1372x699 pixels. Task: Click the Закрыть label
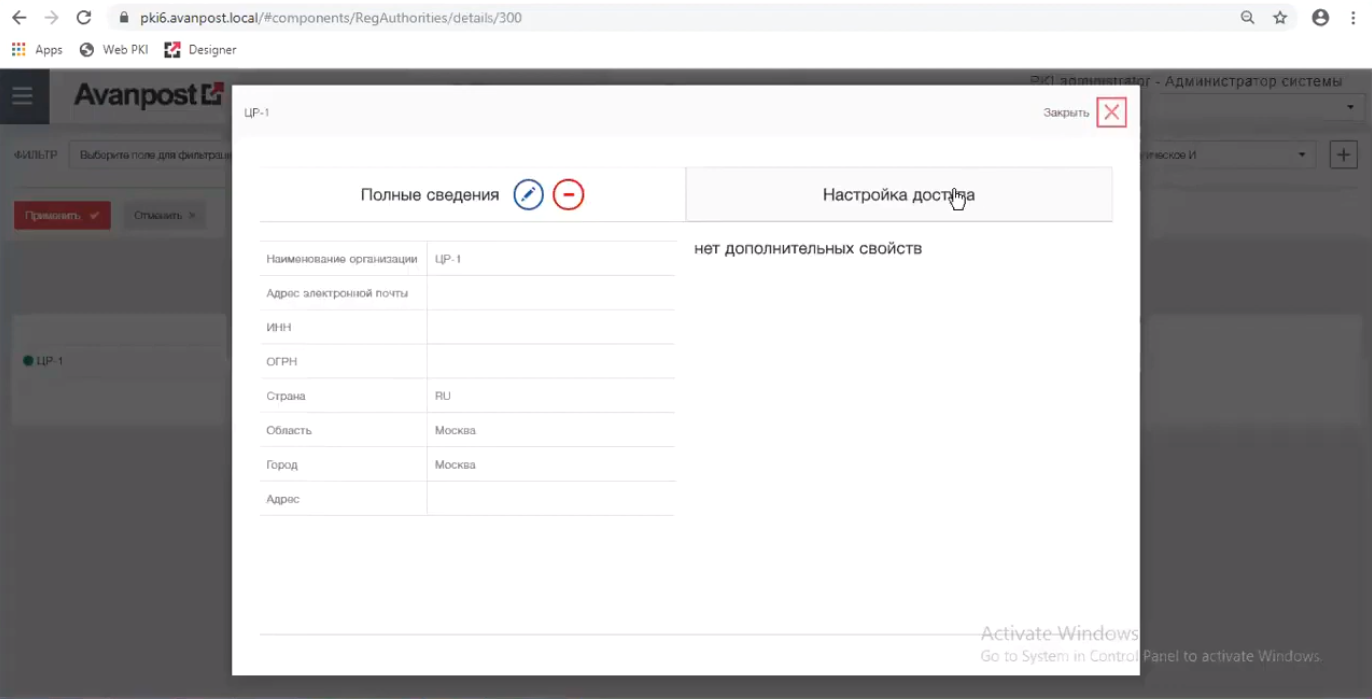[1066, 113]
